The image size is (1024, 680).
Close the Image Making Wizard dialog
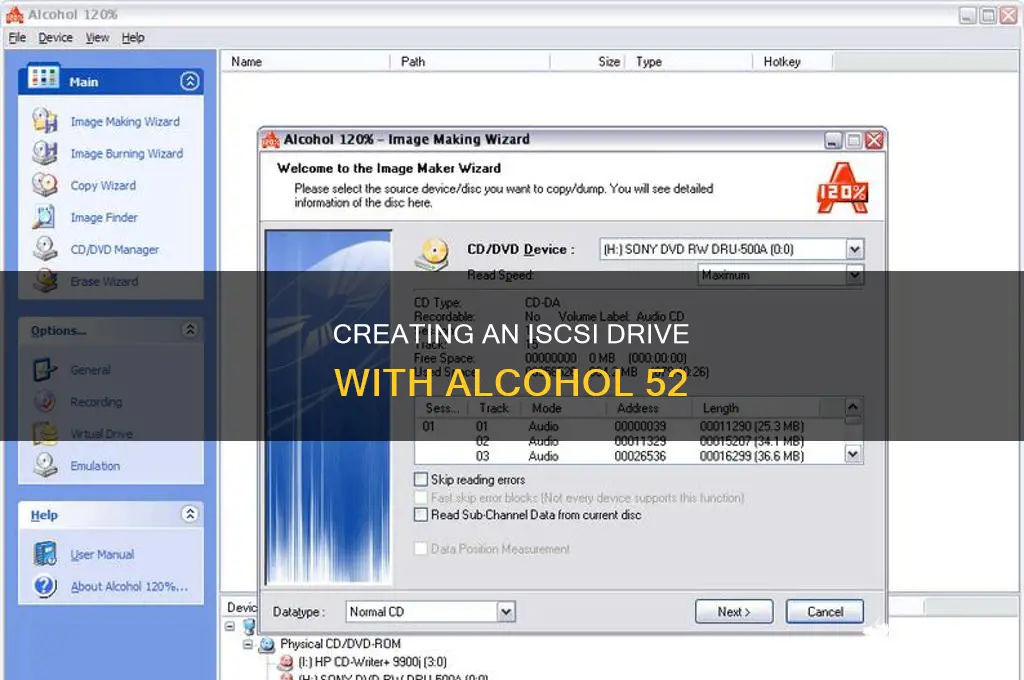pos(874,140)
